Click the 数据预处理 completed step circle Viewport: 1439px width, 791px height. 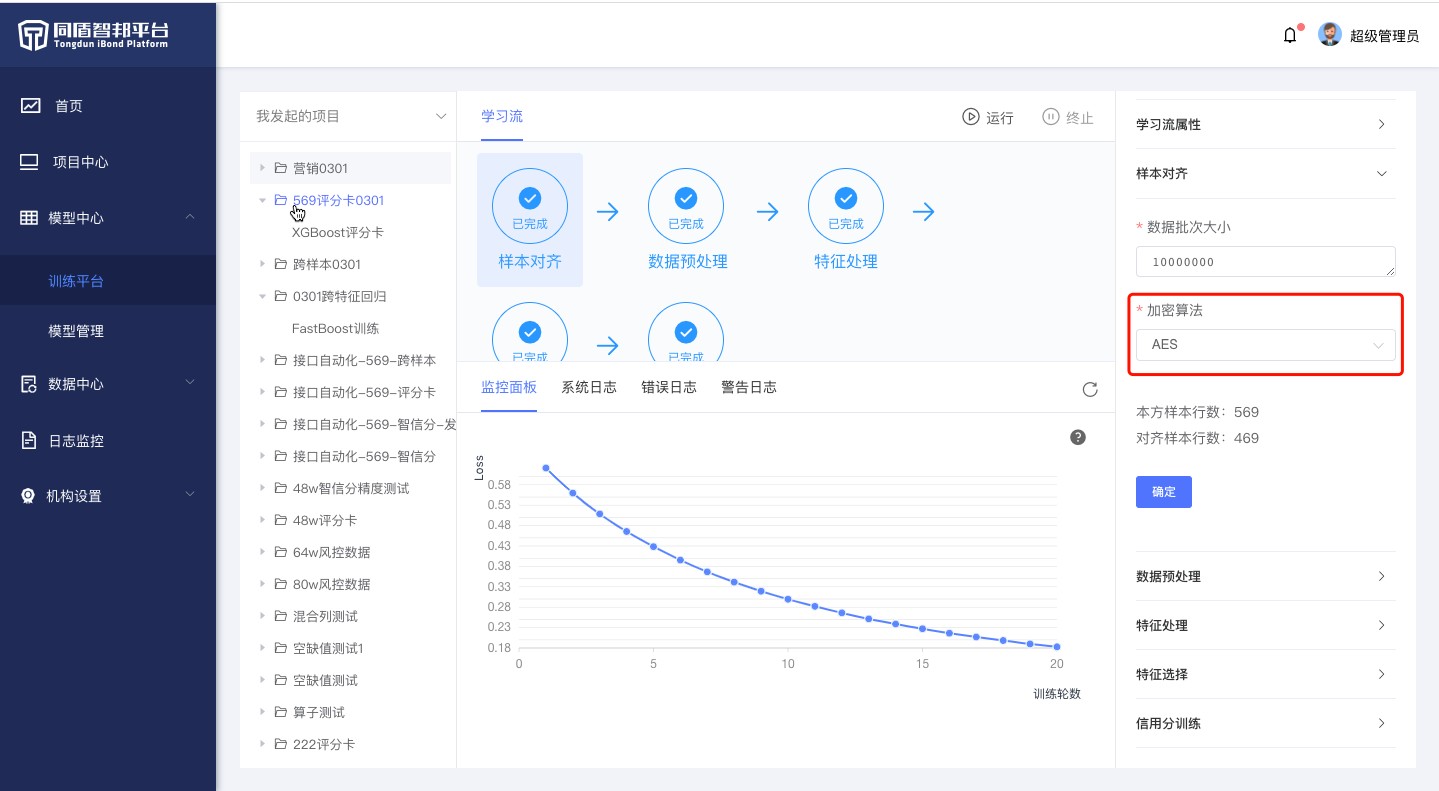tap(686, 207)
